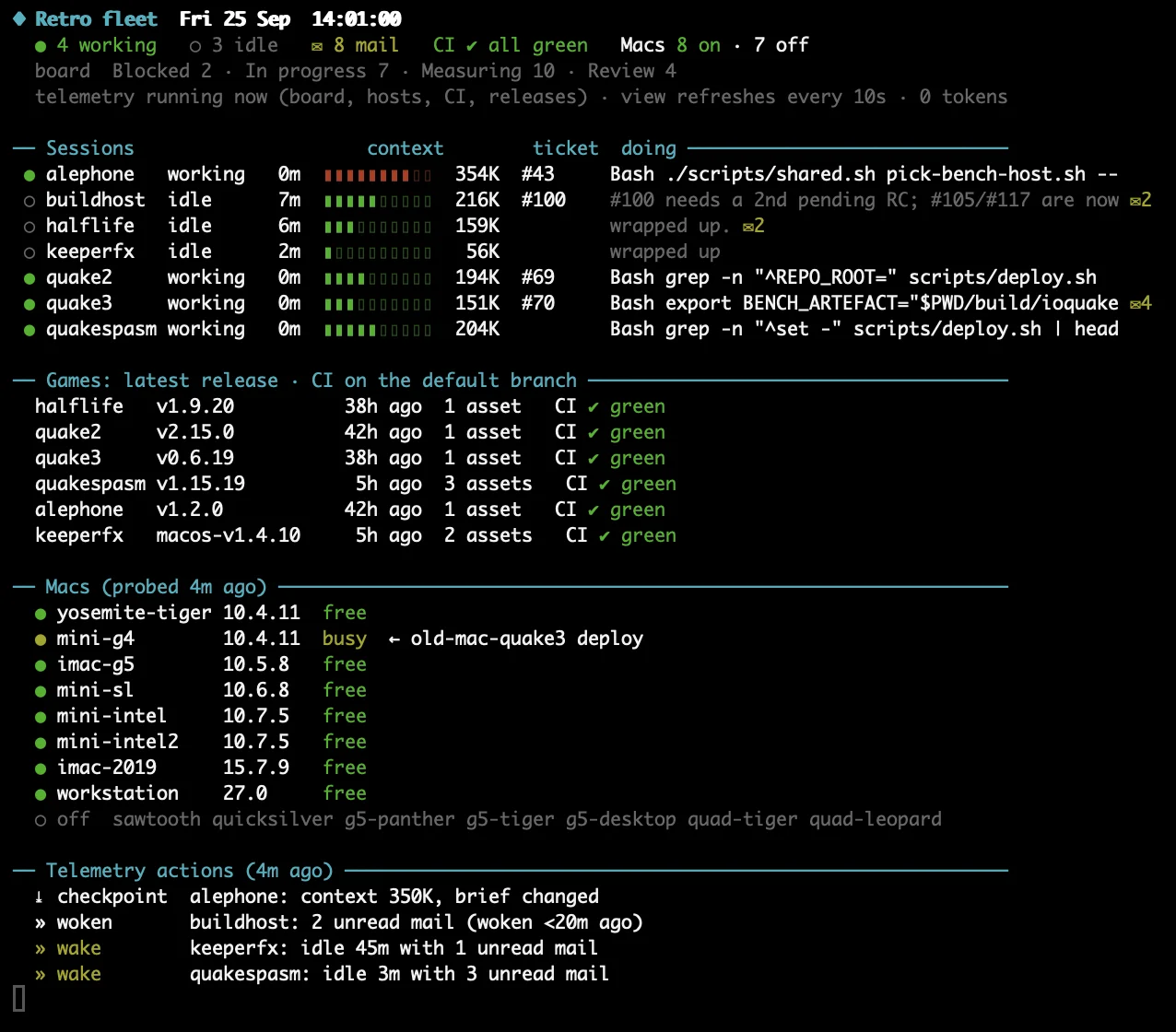Click ticket #69 on quake2 row
Screen dimensions: 1176x1032
click(x=538, y=277)
